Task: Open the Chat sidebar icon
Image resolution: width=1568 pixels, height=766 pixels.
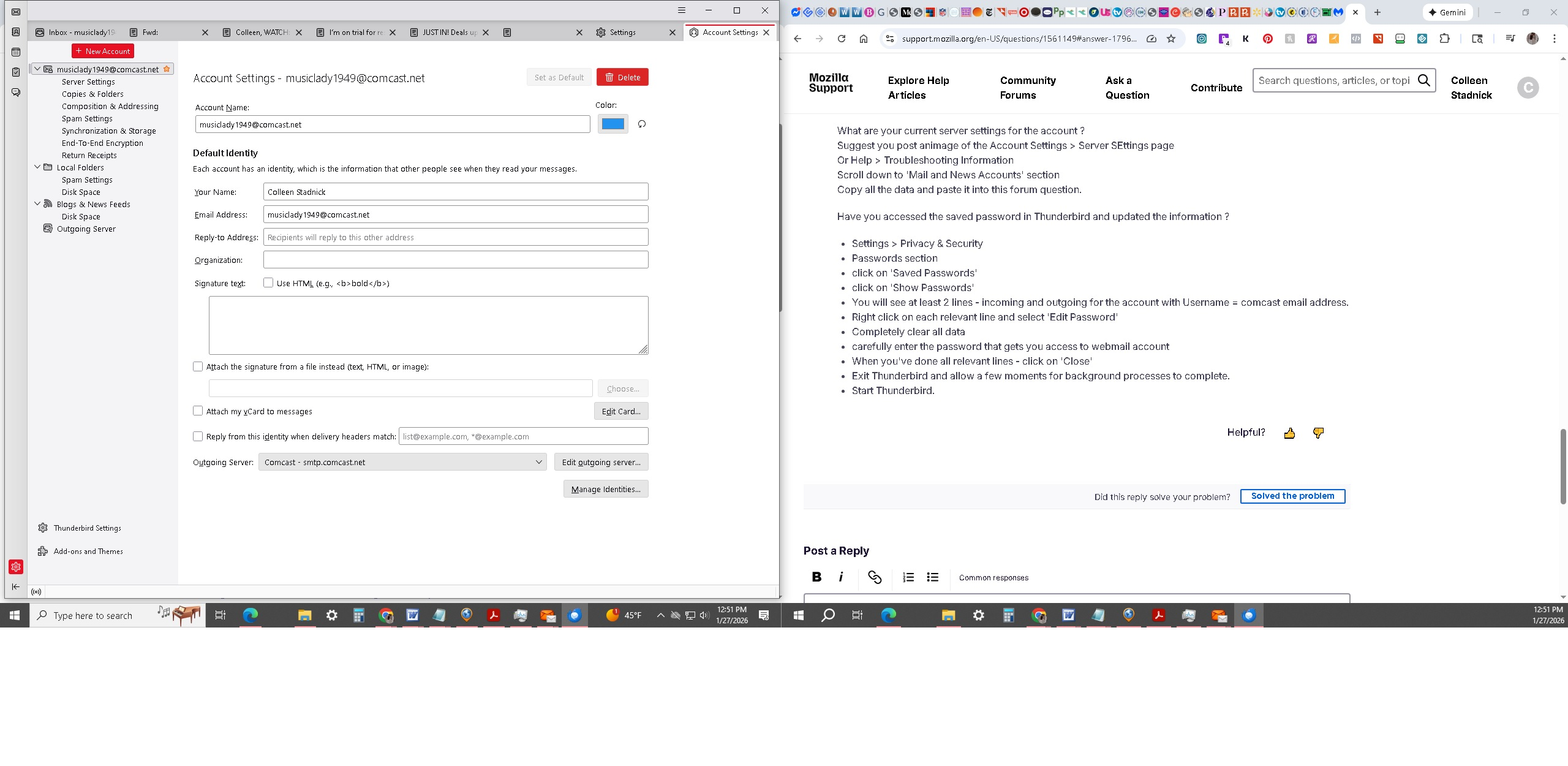Action: pos(16,93)
